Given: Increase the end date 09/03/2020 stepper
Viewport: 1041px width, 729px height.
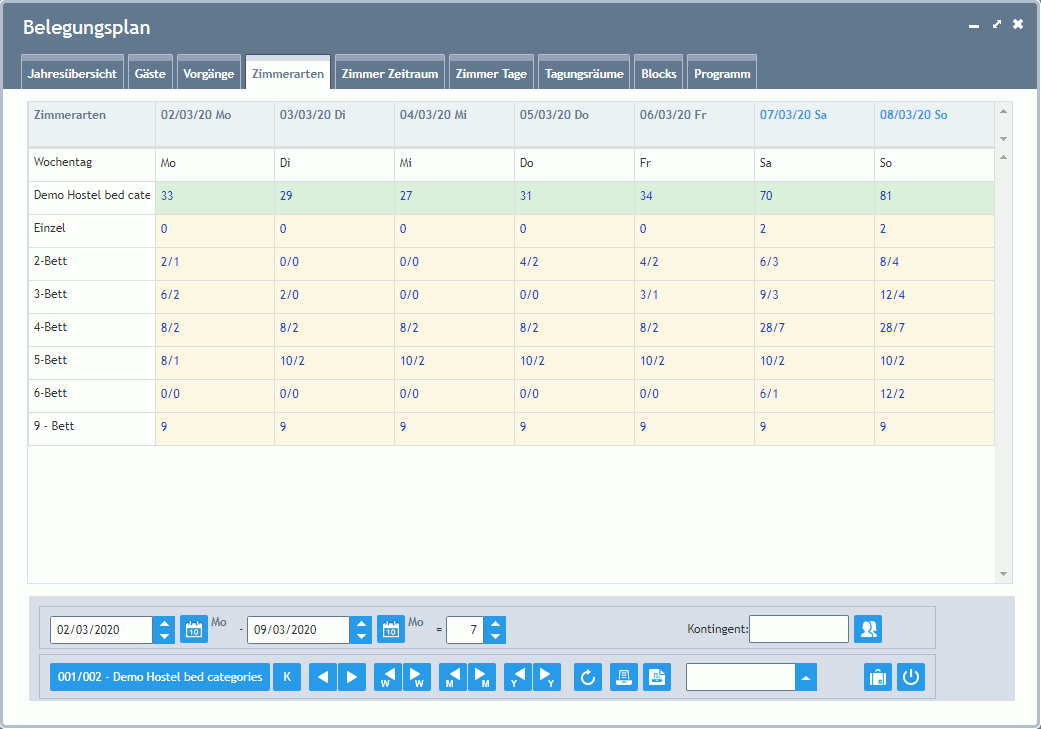Looking at the screenshot, I should pyautogui.click(x=361, y=623).
